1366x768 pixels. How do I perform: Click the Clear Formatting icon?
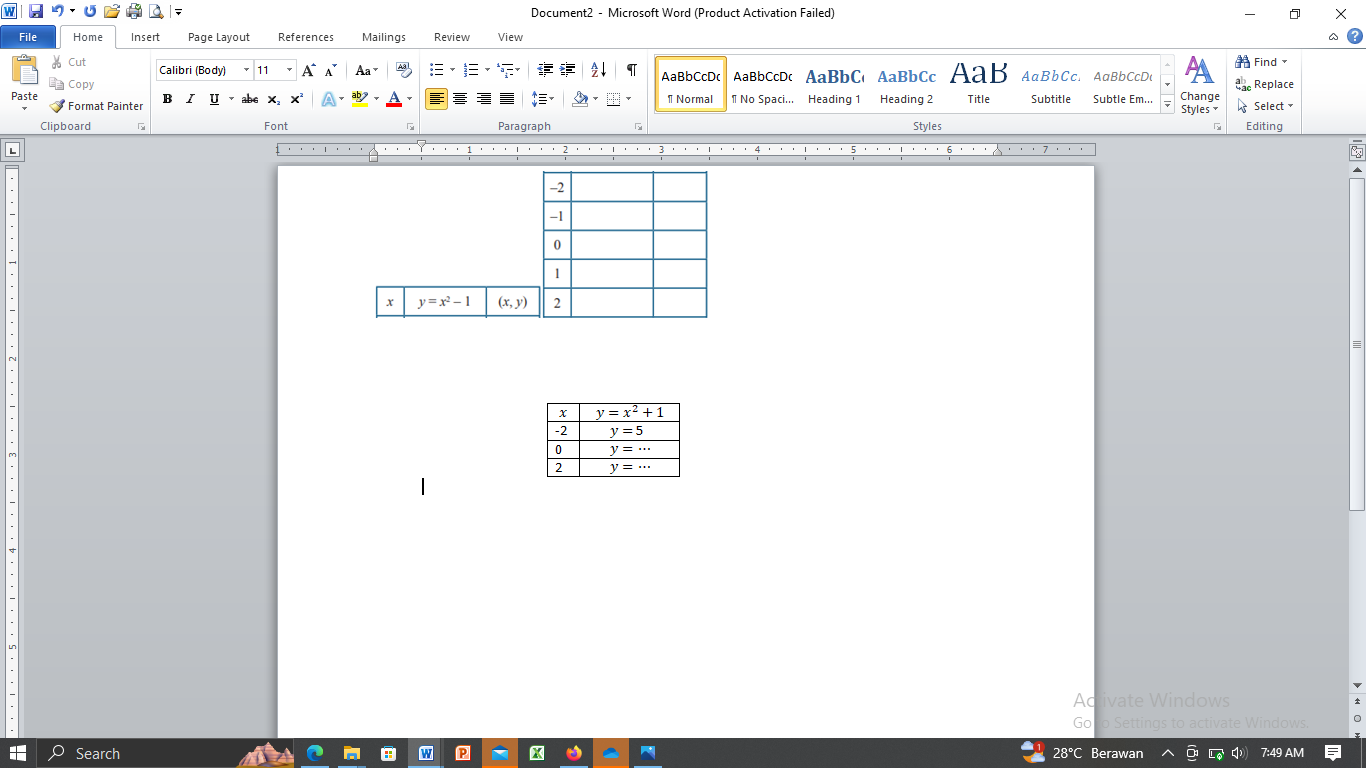pos(403,70)
